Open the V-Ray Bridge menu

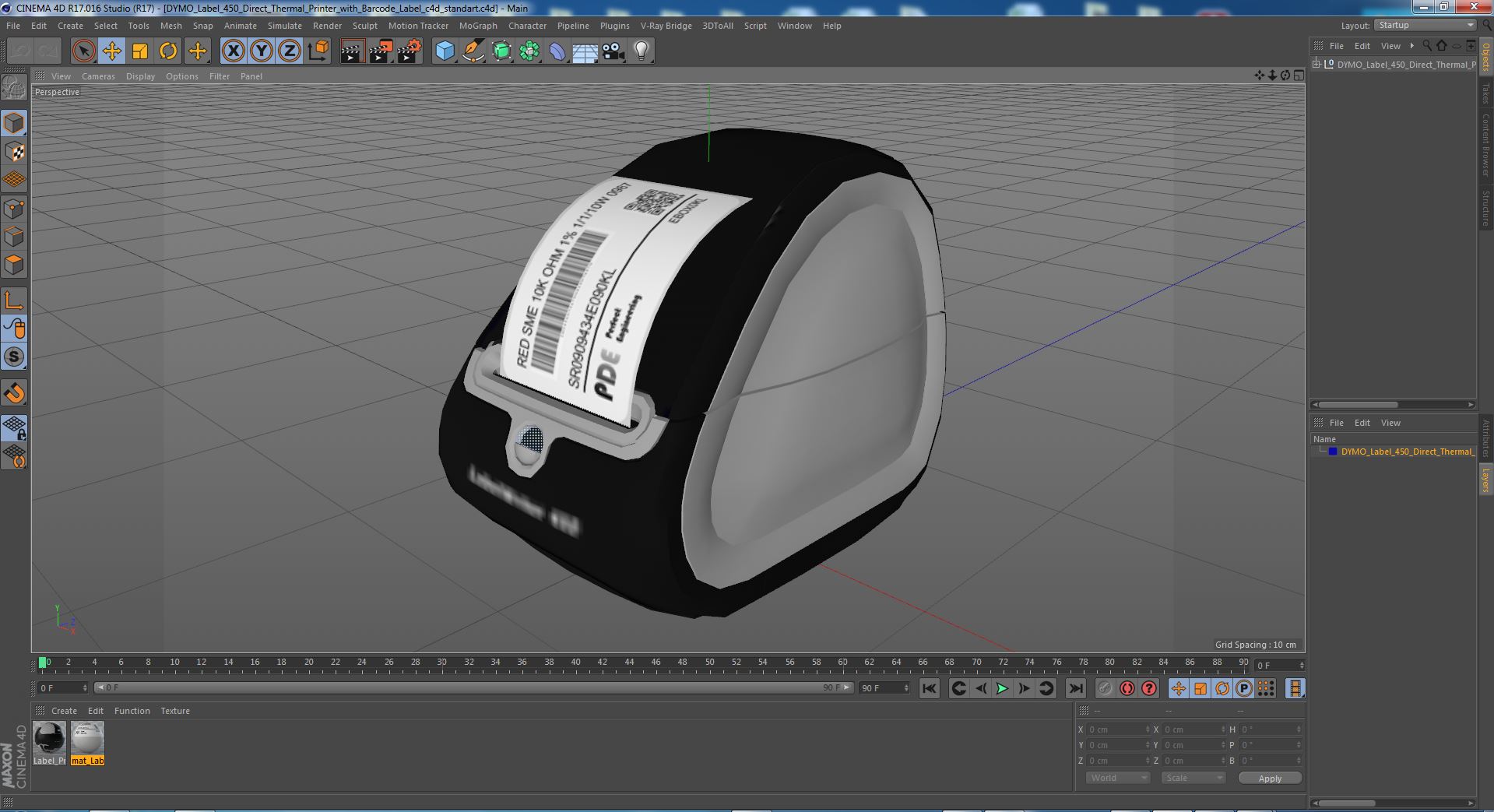tap(666, 26)
